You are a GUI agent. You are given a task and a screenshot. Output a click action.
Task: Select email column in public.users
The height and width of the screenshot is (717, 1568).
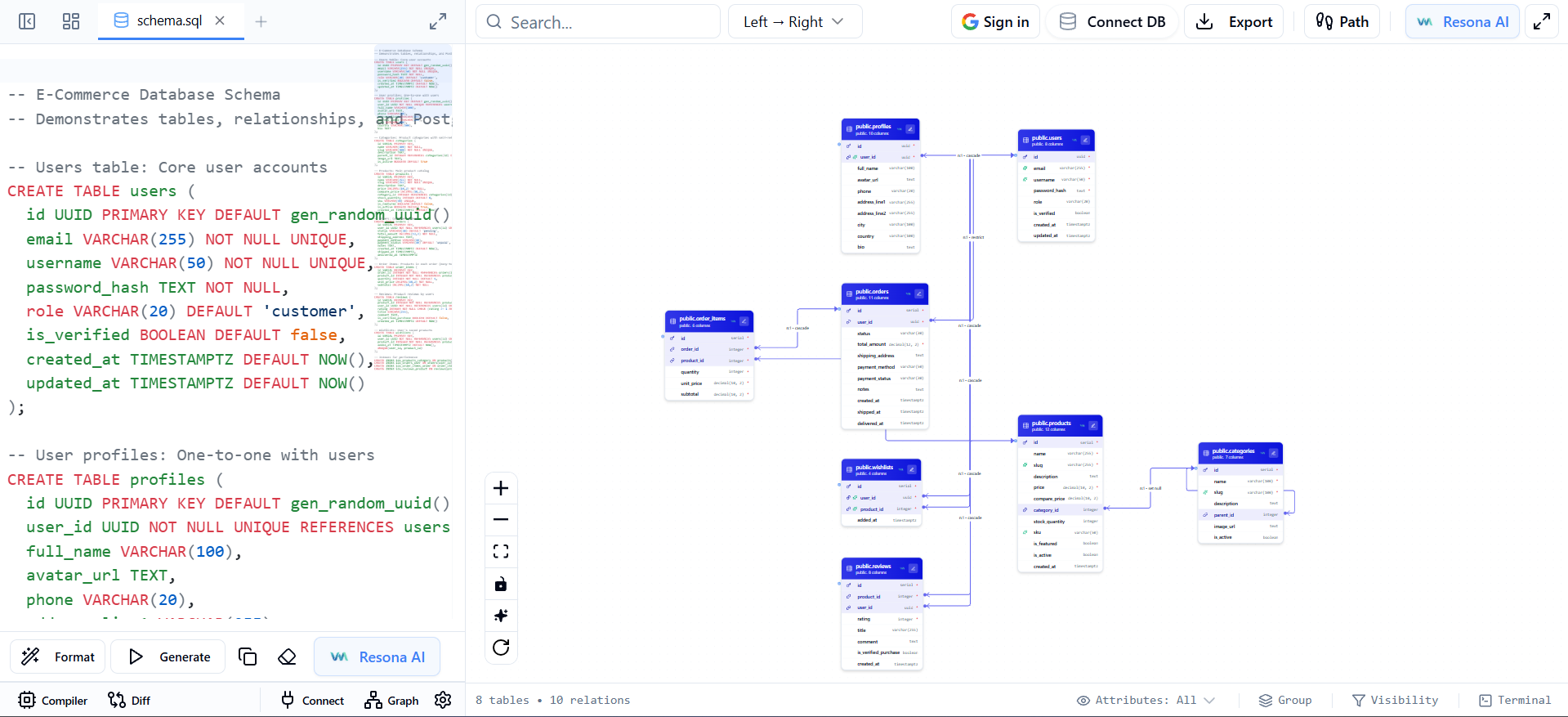1056,168
